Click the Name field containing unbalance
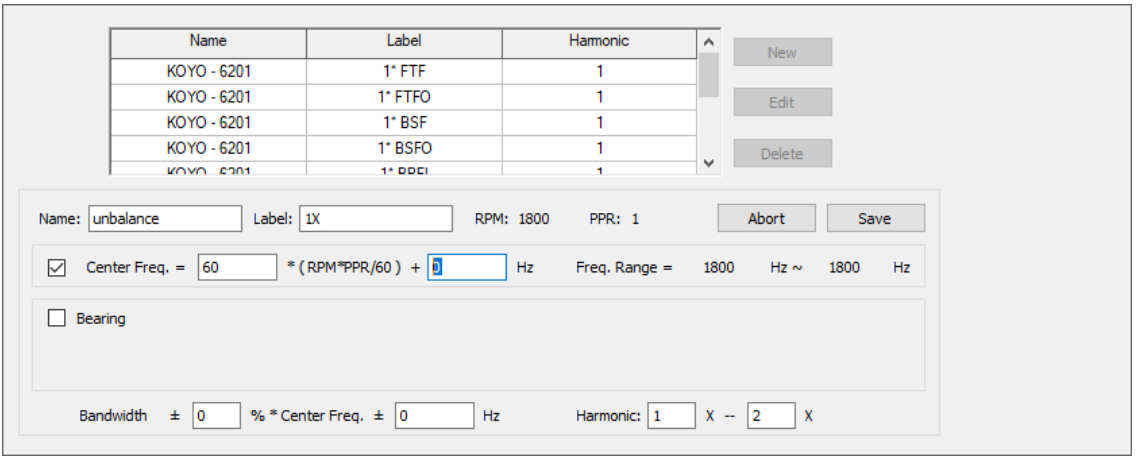The height and width of the screenshot is (463, 1139). (165, 219)
